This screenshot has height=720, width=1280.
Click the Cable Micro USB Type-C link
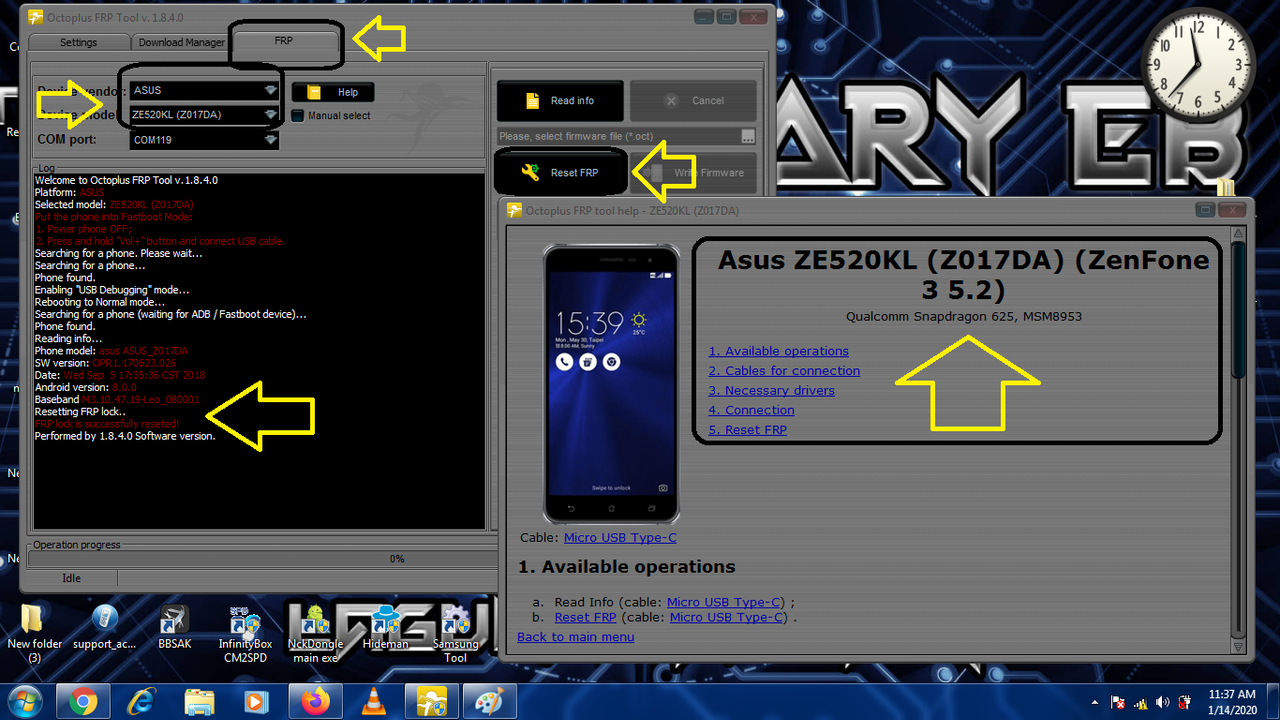tap(620, 538)
